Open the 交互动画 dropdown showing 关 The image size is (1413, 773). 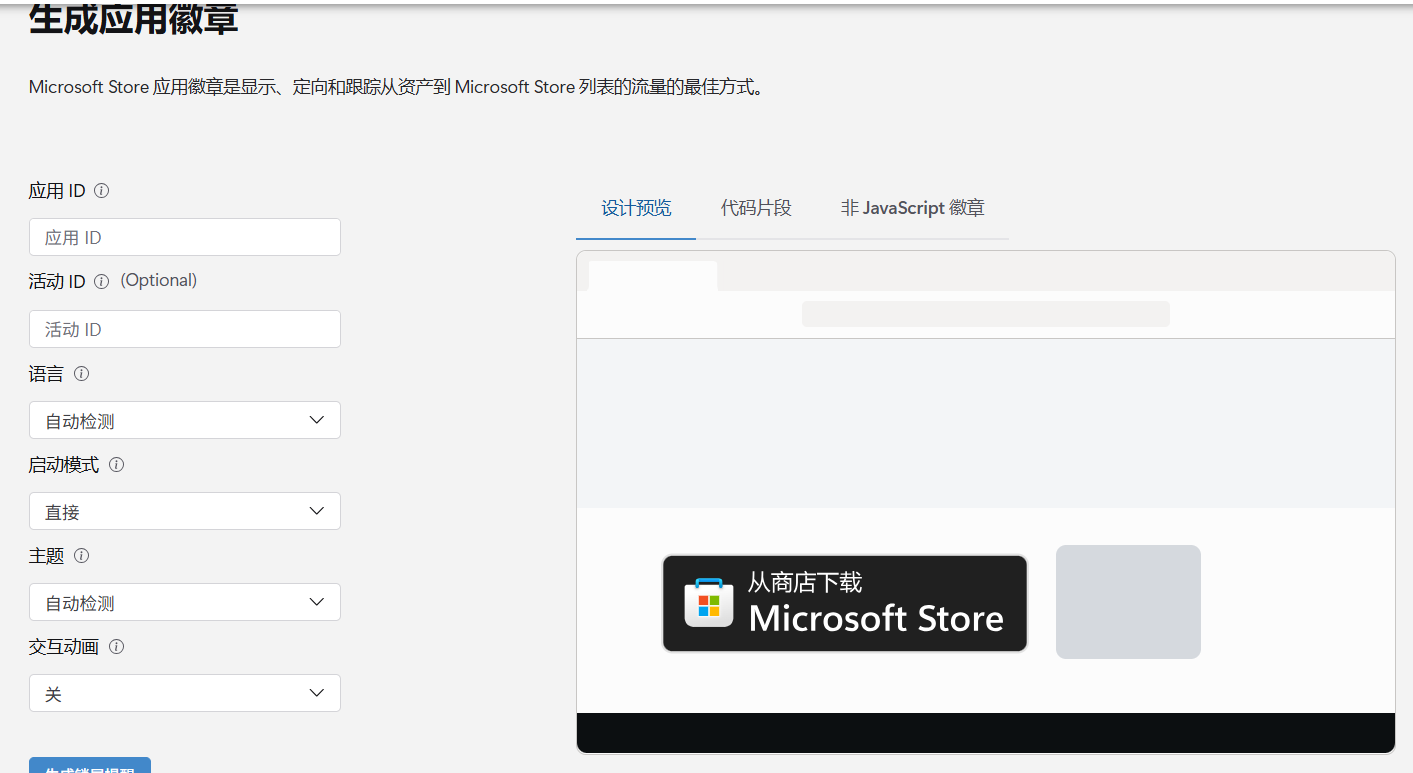click(x=185, y=693)
